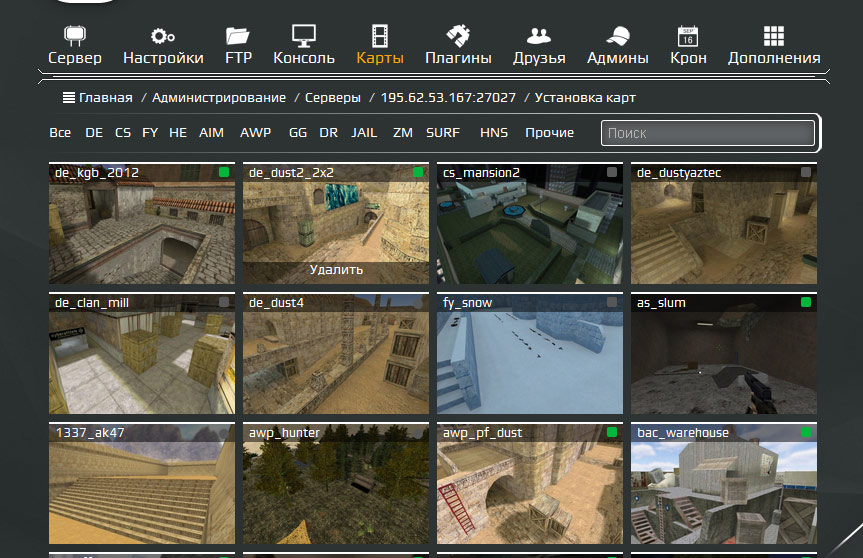Filter maps by GG category

[x=298, y=133]
